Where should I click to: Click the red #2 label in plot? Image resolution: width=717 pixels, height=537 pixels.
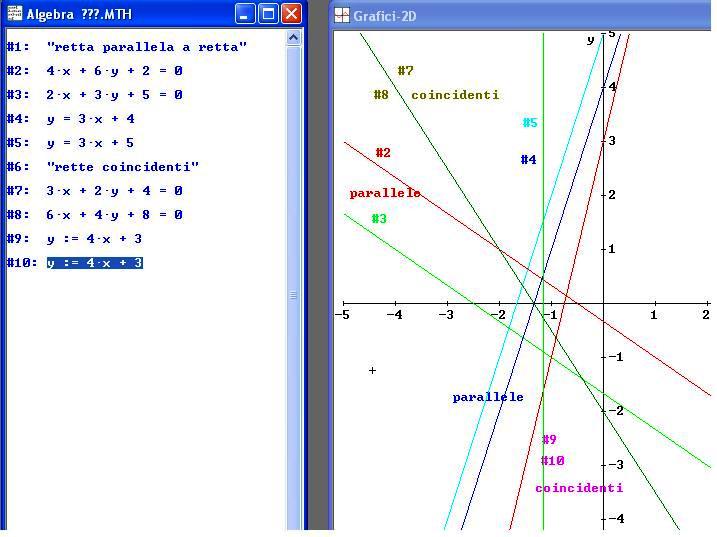pyautogui.click(x=383, y=153)
